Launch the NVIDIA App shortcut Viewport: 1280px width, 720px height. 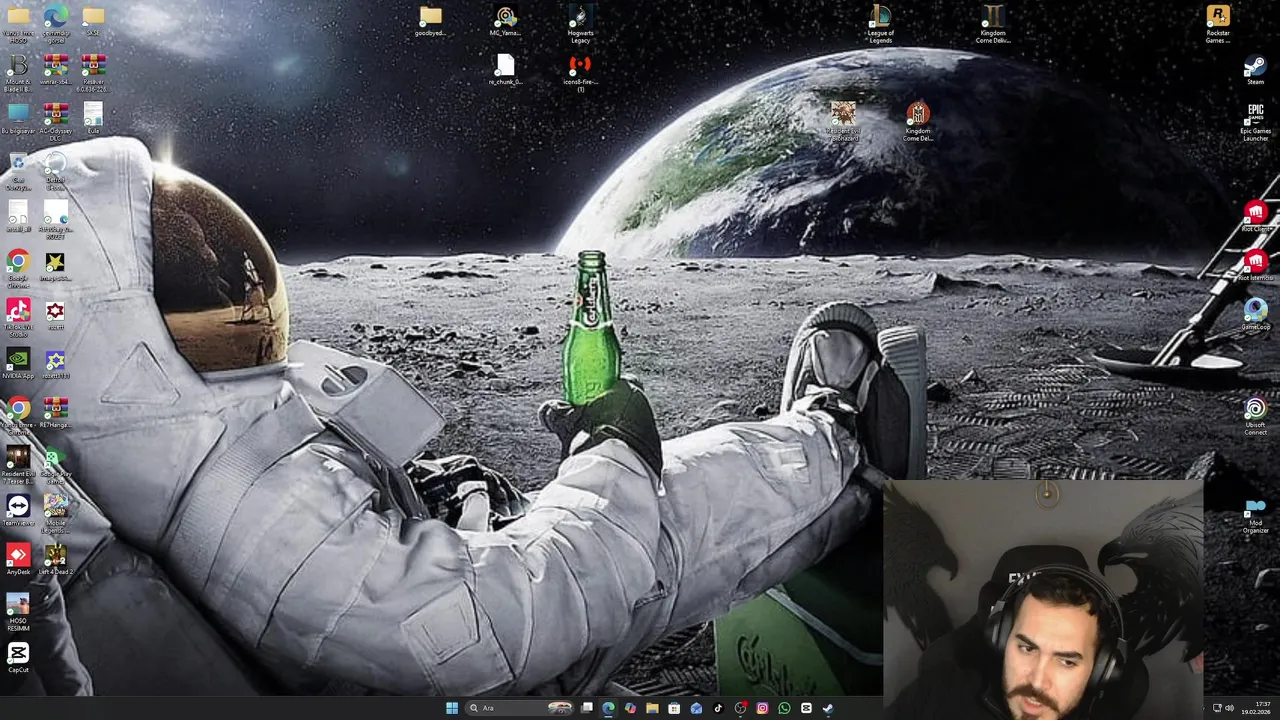(x=18, y=365)
